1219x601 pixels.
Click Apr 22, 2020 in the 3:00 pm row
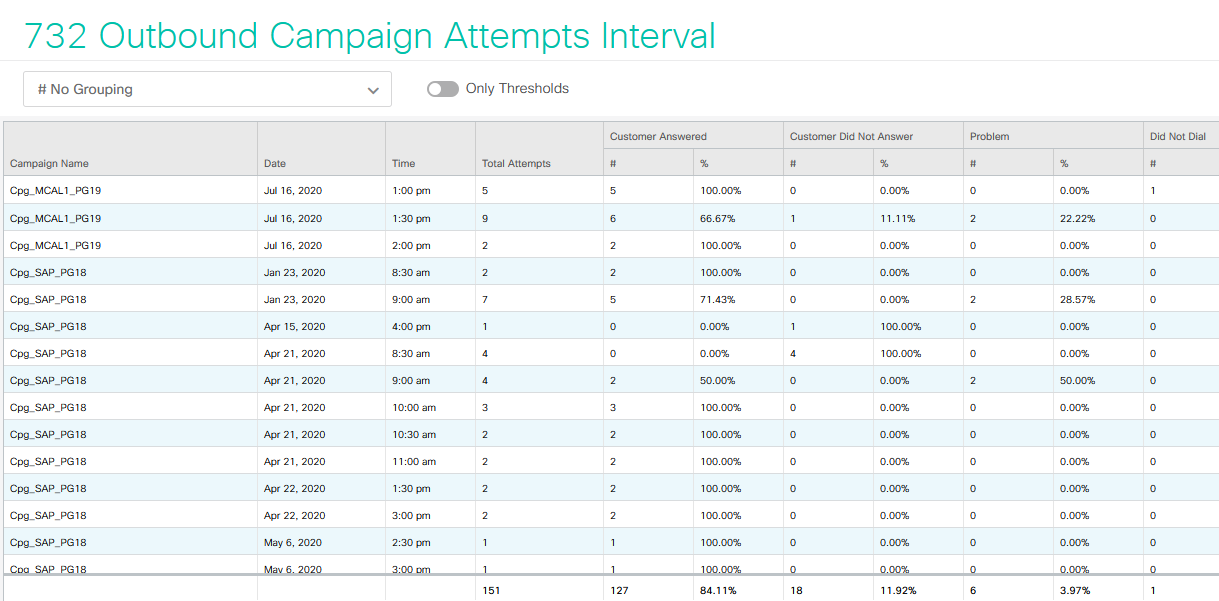295,515
